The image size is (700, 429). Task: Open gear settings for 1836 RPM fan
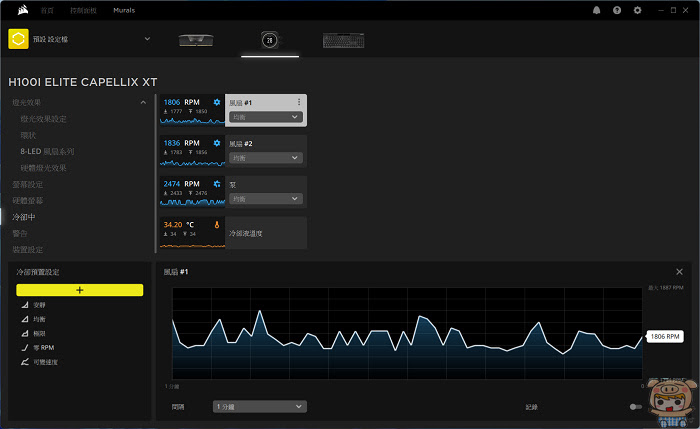pyautogui.click(x=217, y=143)
